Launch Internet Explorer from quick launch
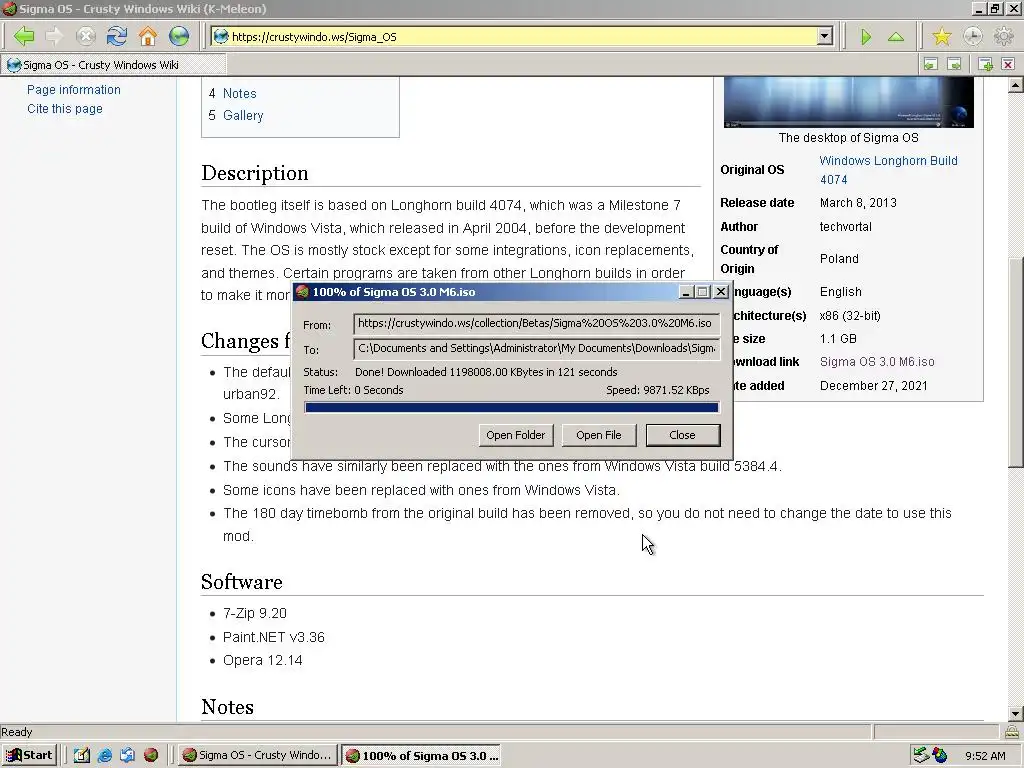This screenshot has height=768, width=1024. tap(104, 755)
